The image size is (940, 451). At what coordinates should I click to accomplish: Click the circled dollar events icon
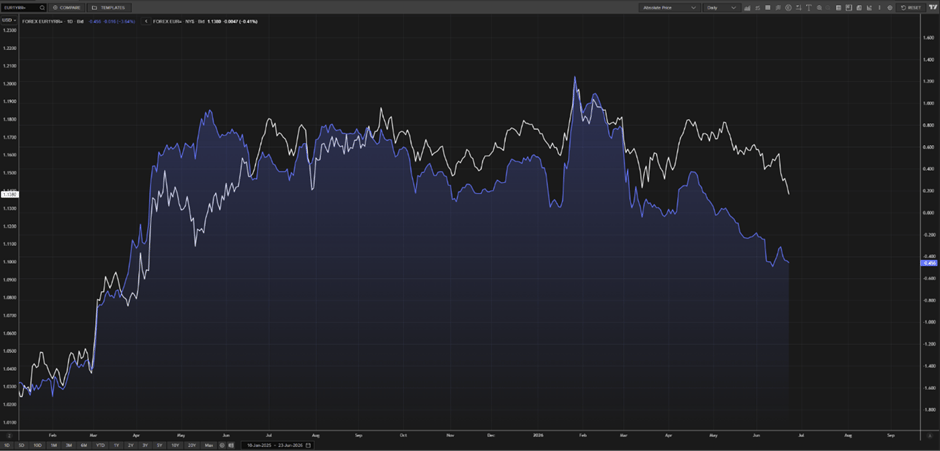788,8
